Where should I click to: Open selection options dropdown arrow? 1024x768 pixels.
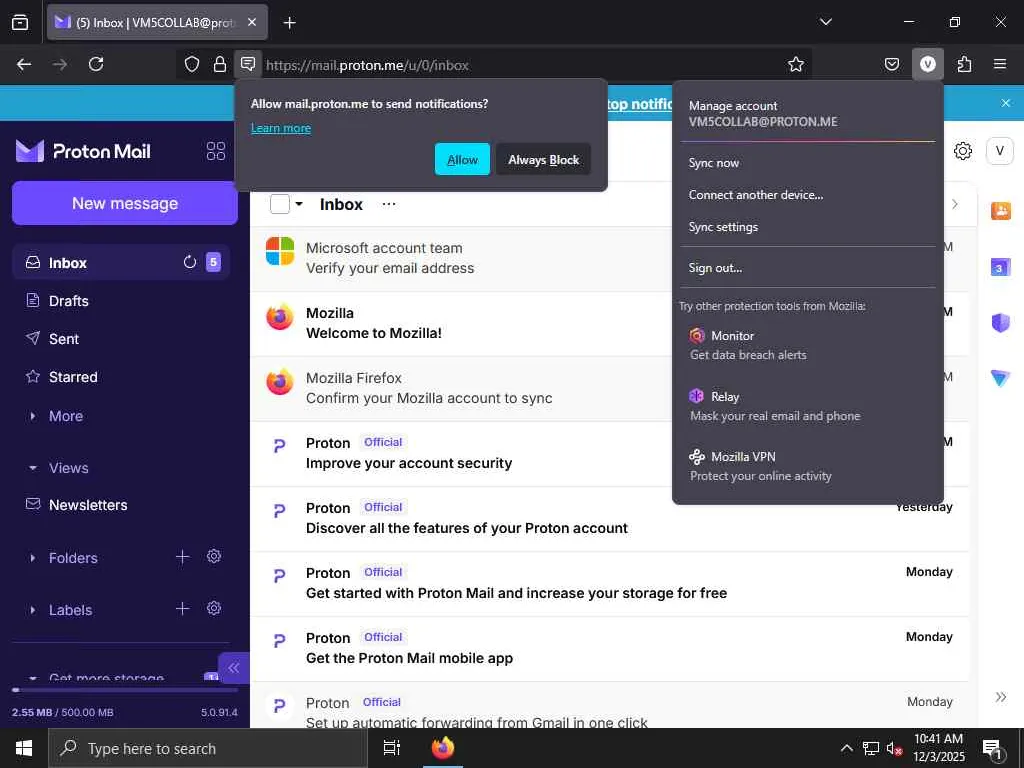pos(298,204)
